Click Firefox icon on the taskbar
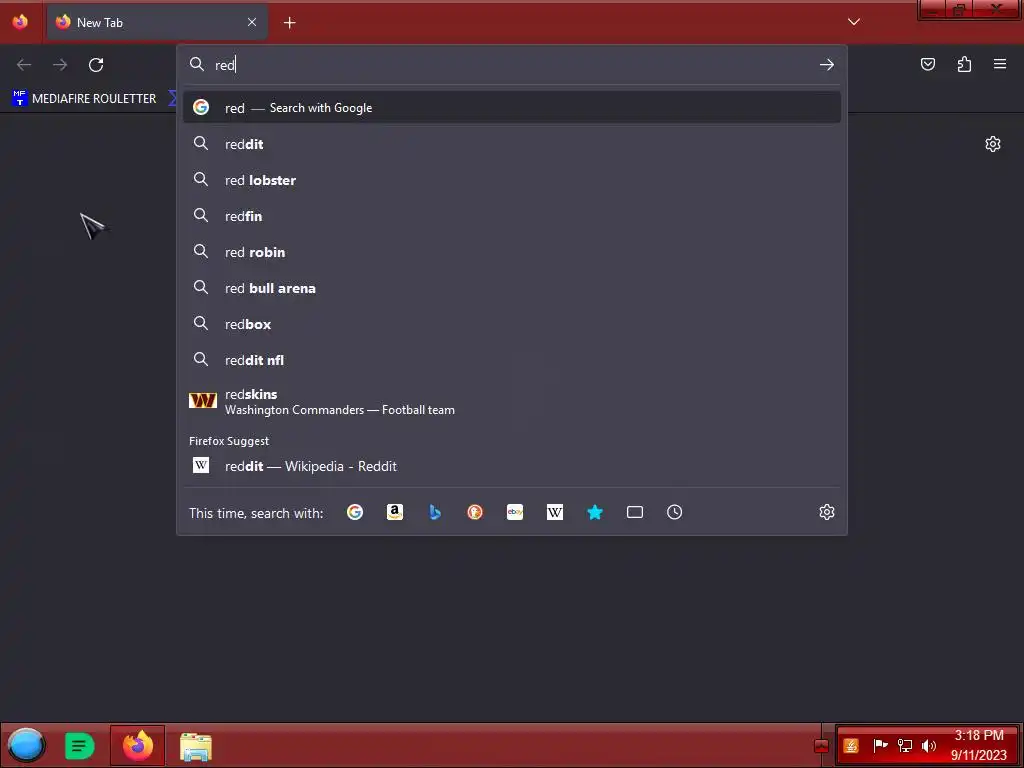 138,745
